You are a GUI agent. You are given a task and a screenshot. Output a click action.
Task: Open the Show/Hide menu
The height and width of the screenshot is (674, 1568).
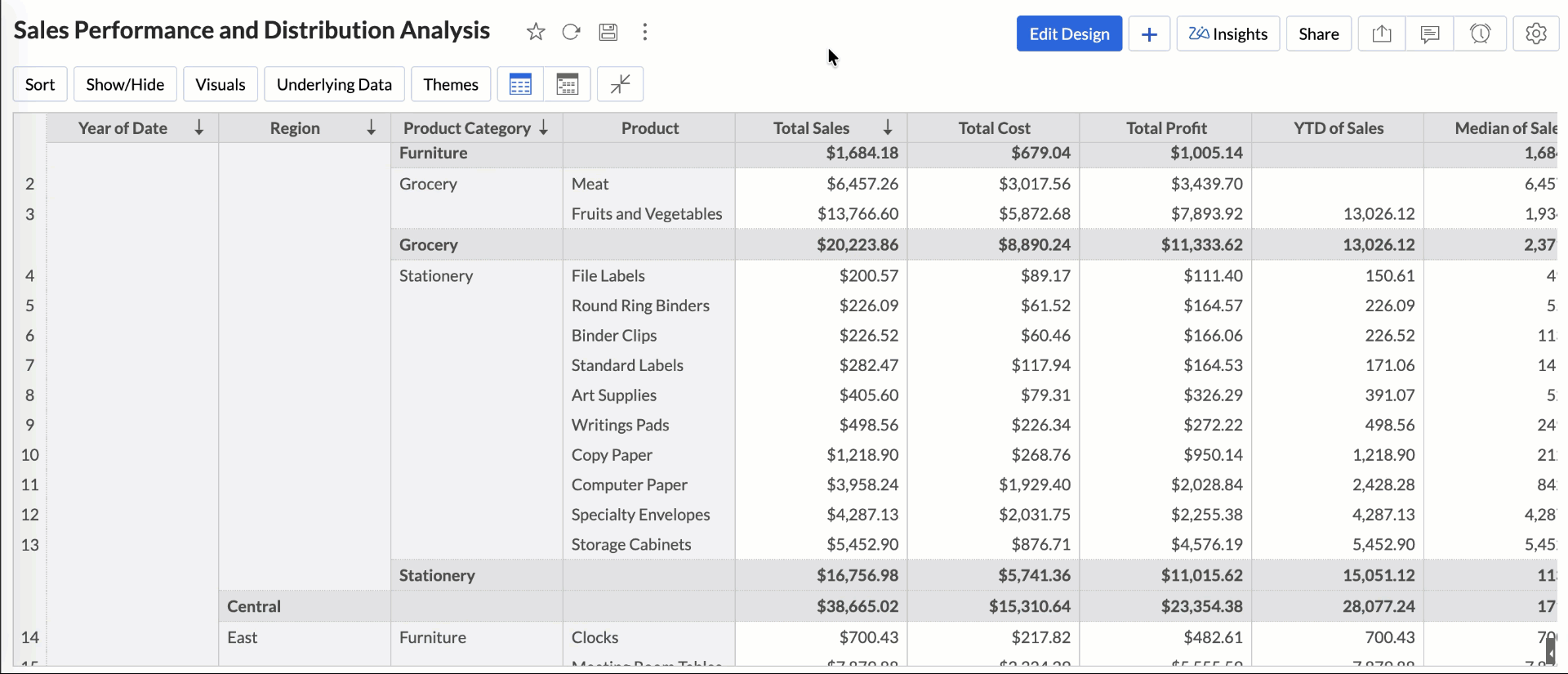(125, 84)
